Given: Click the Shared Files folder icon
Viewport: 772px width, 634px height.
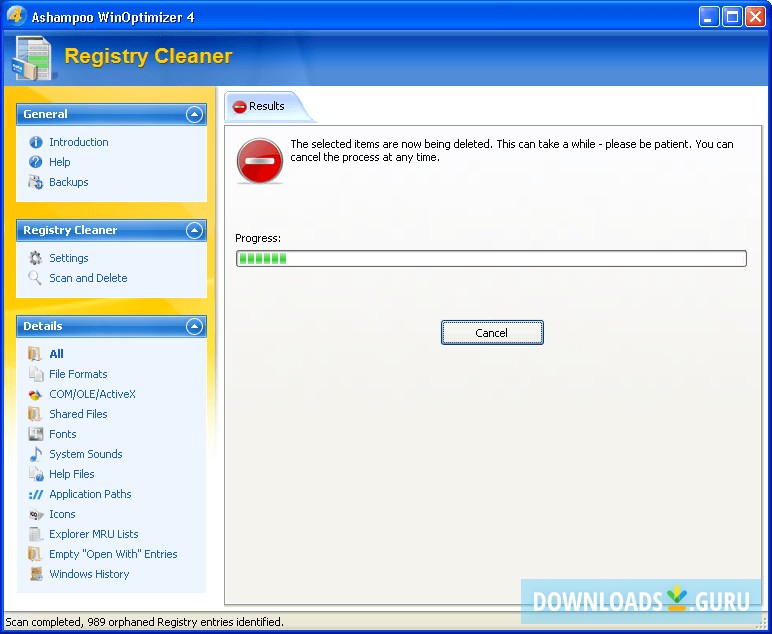Looking at the screenshot, I should [x=35, y=414].
